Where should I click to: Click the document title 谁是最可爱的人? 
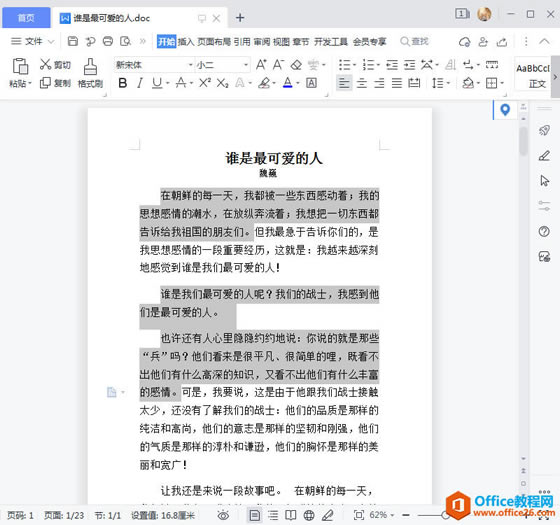click(274, 158)
